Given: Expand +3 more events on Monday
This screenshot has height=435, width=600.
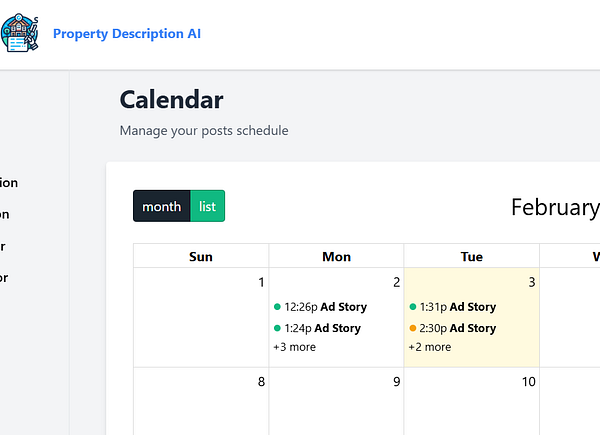Looking at the screenshot, I should (x=294, y=347).
